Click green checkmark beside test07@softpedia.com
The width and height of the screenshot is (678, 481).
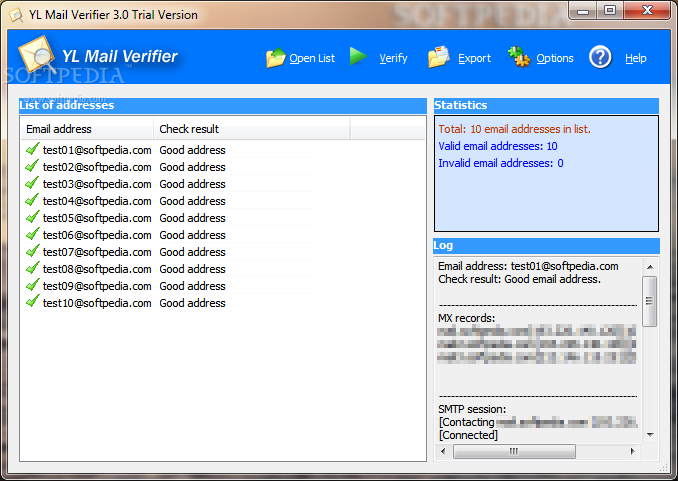click(x=32, y=251)
